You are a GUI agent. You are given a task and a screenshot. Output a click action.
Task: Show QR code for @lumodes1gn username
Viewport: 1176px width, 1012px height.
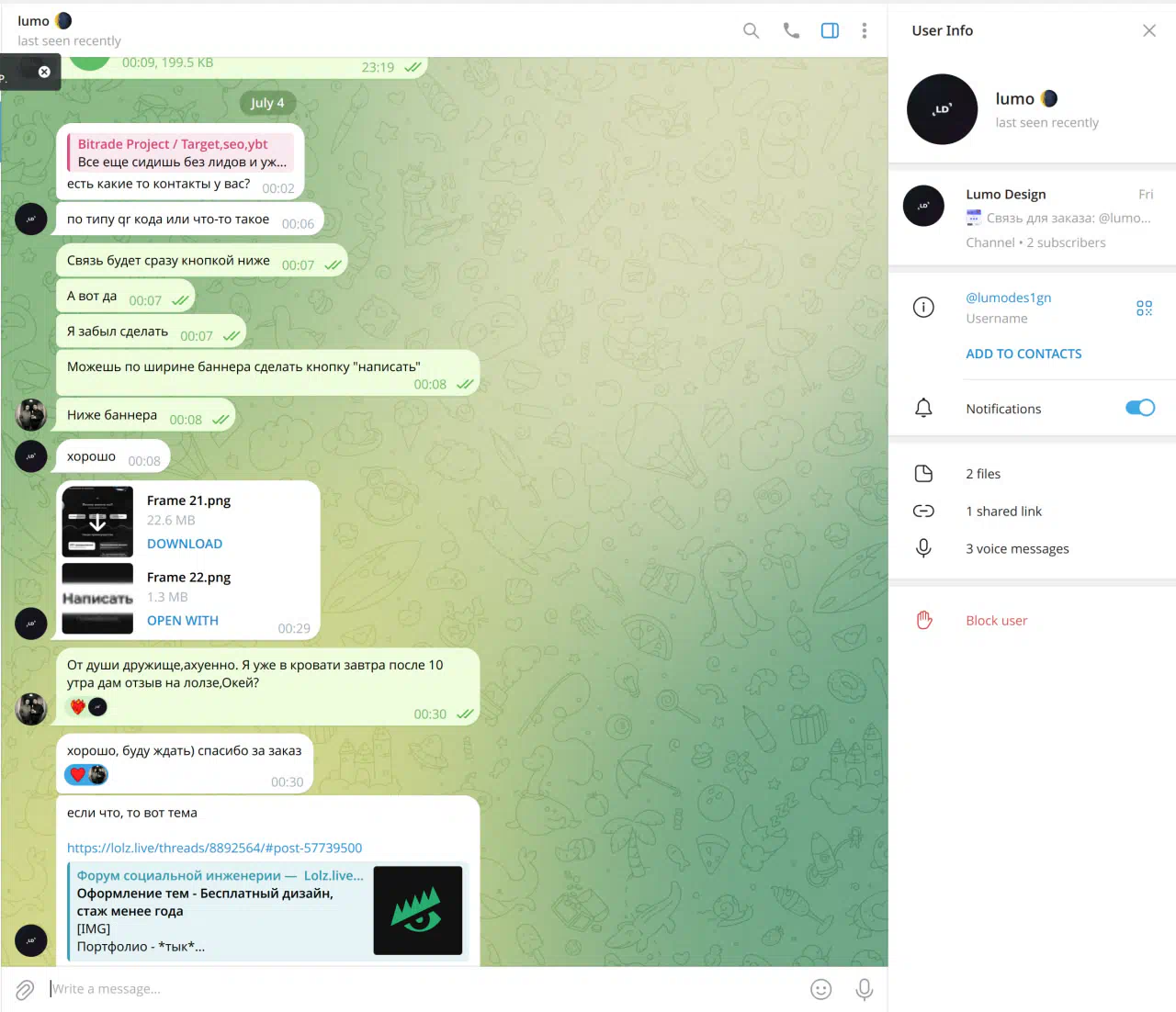[1144, 308]
